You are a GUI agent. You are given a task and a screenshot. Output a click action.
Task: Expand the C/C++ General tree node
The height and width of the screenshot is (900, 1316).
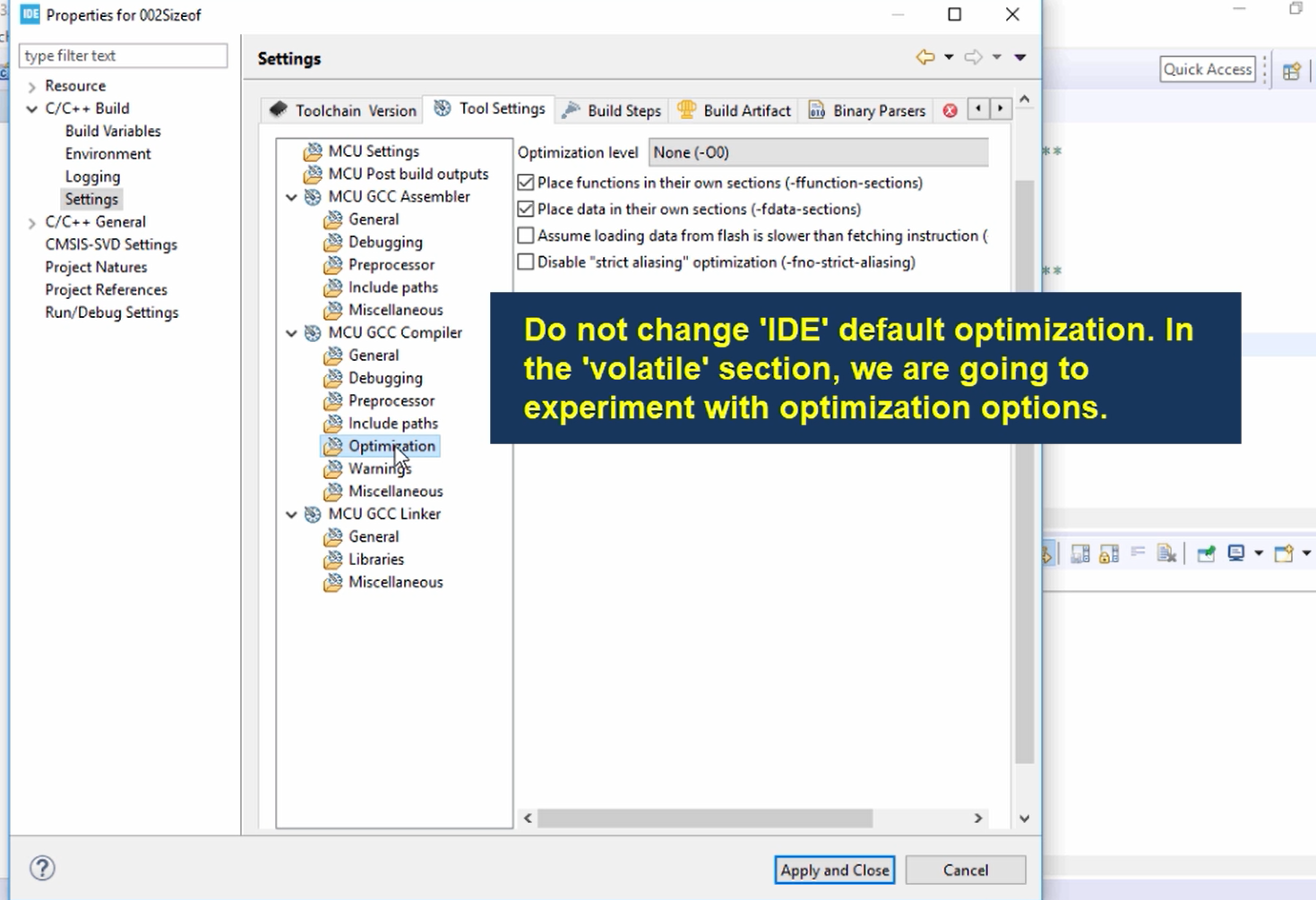(32, 223)
